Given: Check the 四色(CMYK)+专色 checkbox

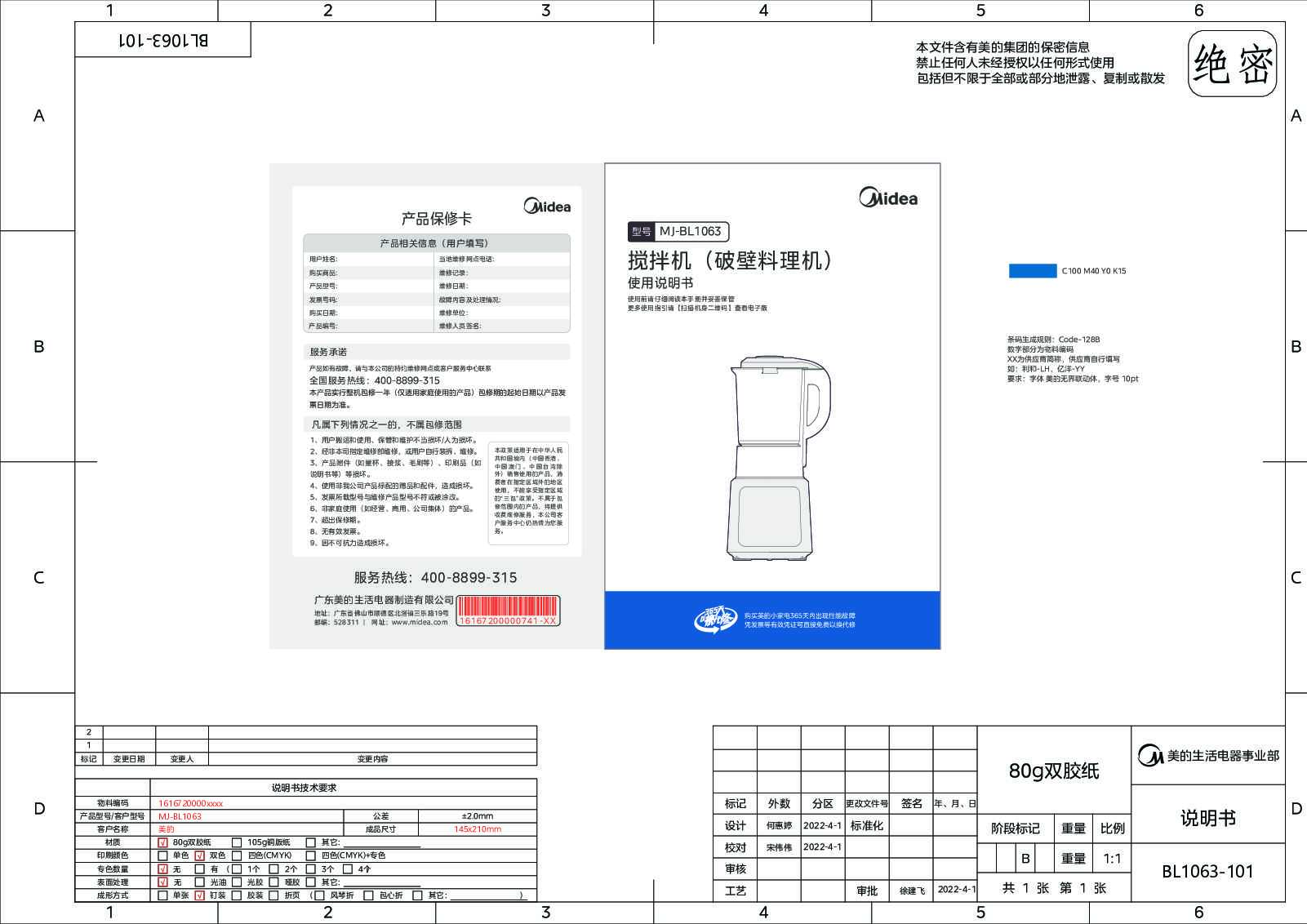Looking at the screenshot, I should [x=311, y=855].
